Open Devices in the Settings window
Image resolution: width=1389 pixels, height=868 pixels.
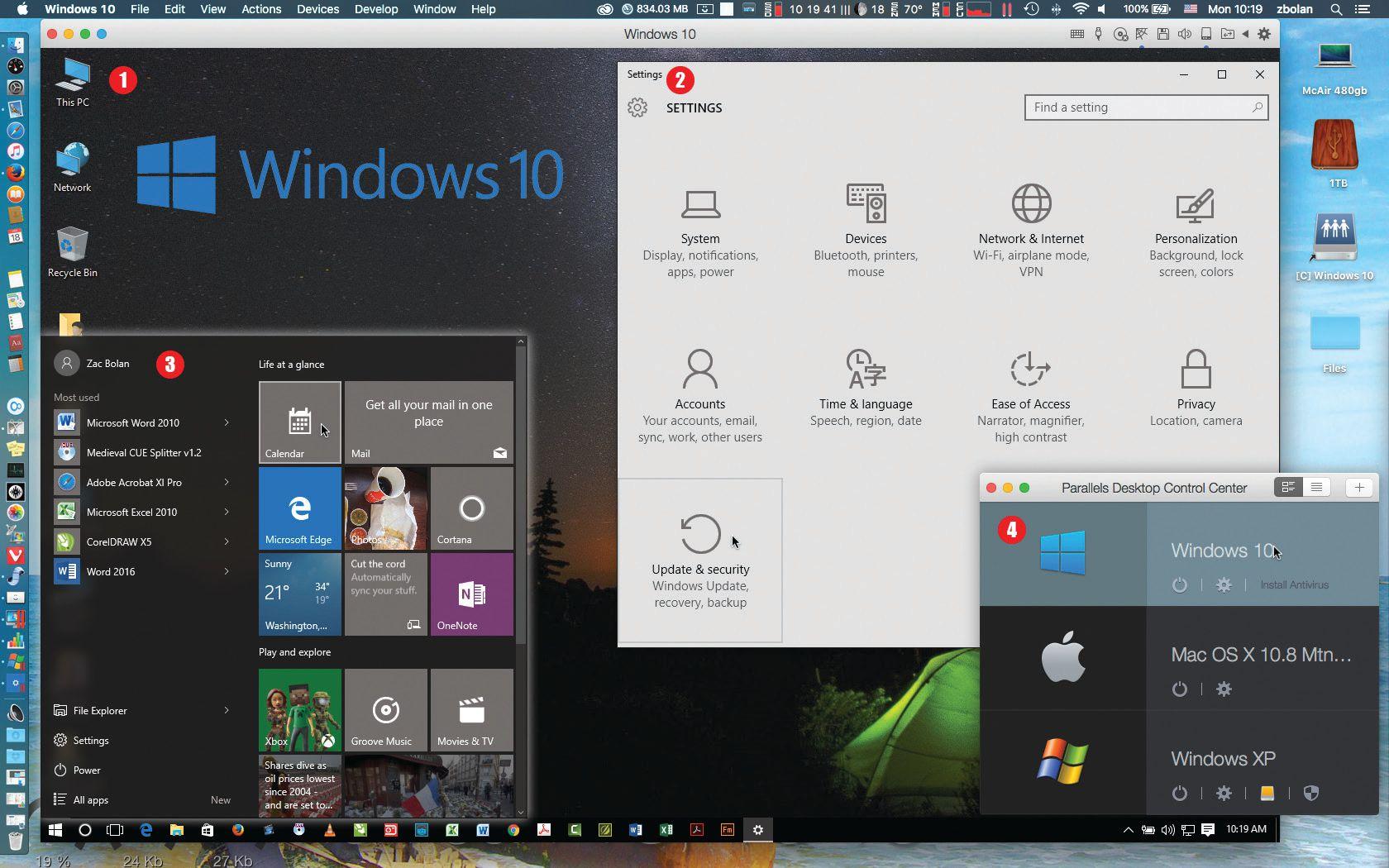coord(866,231)
